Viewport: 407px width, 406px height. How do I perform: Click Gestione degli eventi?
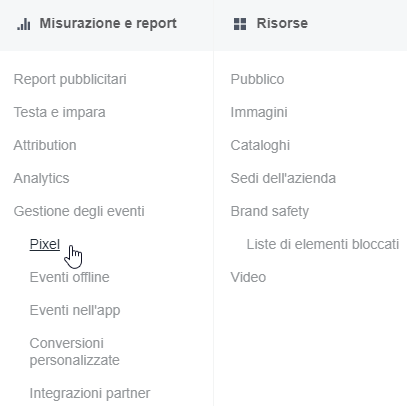79,211
